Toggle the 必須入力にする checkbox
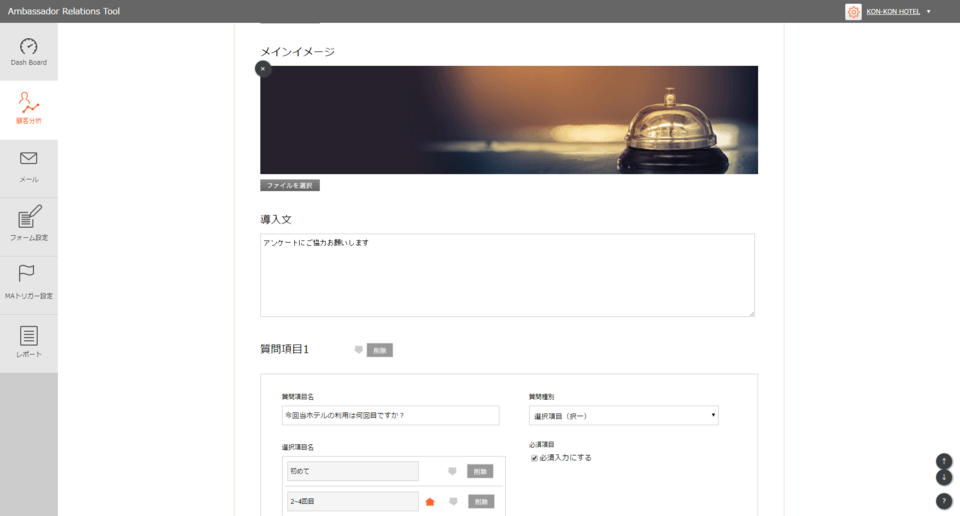 pyautogui.click(x=534, y=458)
